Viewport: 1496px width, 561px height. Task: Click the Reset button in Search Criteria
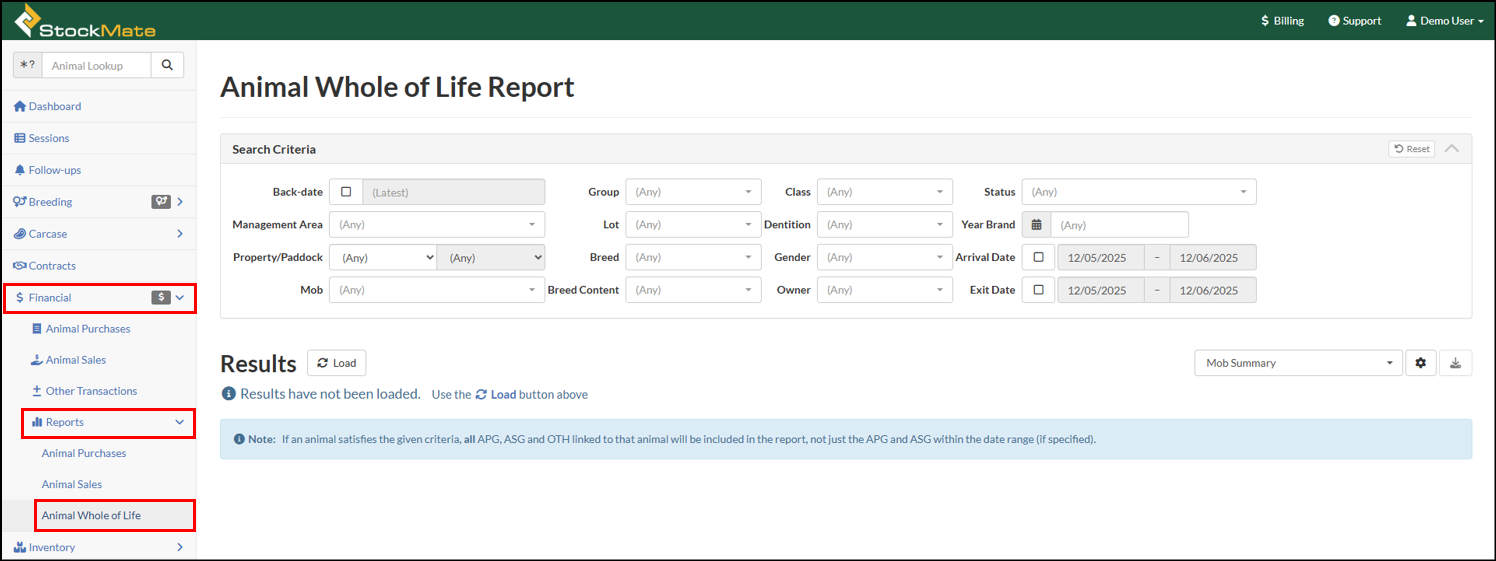pyautogui.click(x=1411, y=149)
